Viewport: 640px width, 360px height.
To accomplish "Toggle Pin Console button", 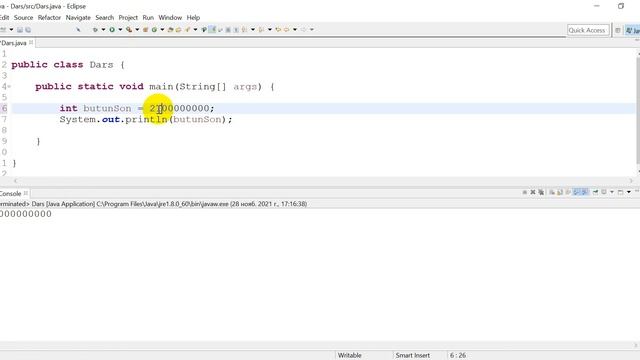I will (x=596, y=192).
